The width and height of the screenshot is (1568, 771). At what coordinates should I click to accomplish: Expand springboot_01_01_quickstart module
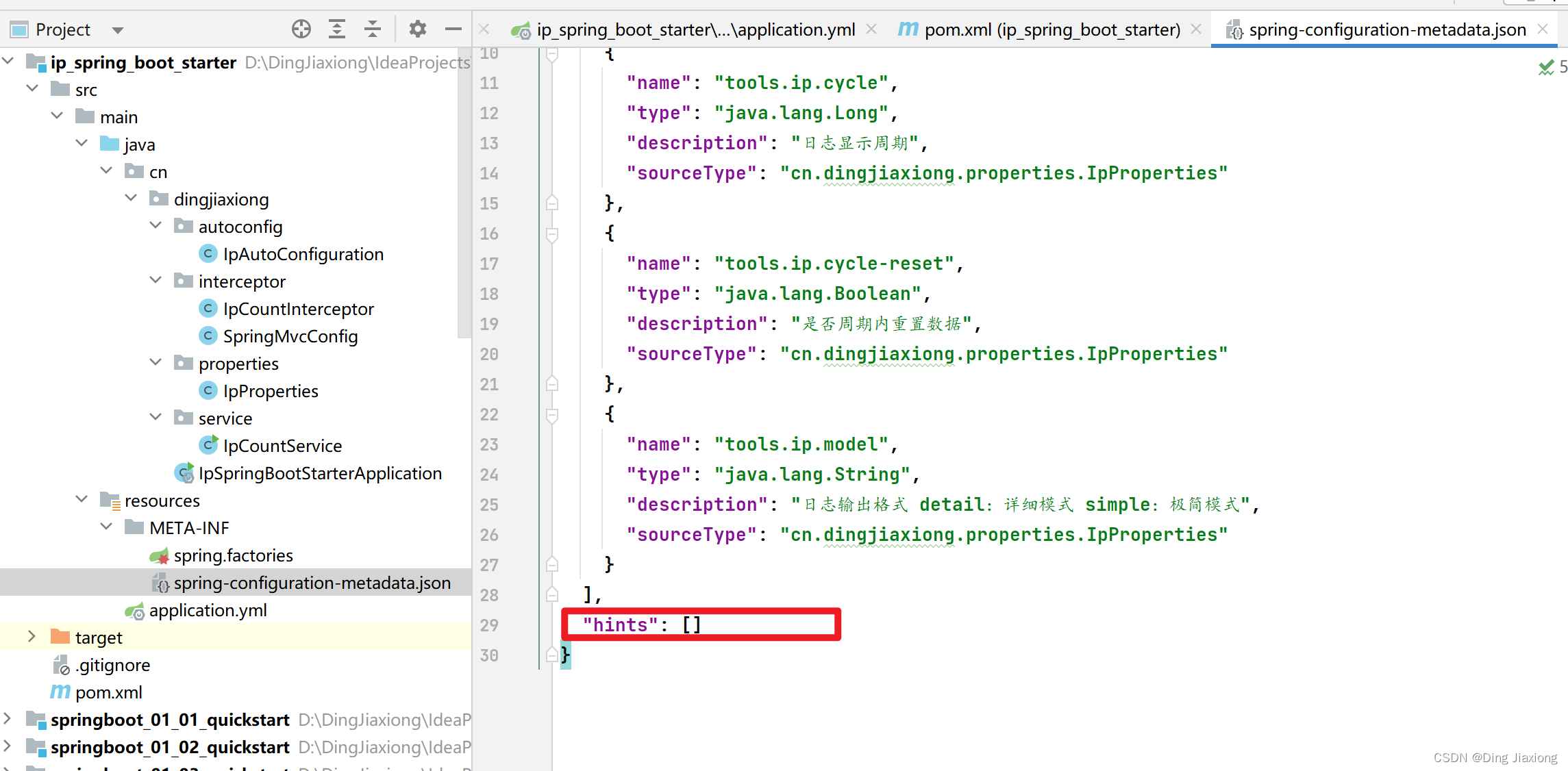(8, 718)
